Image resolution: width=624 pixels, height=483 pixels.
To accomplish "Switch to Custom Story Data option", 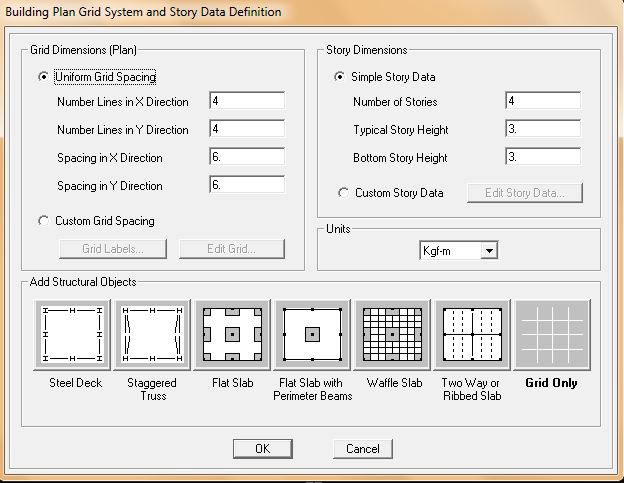I will click(344, 193).
